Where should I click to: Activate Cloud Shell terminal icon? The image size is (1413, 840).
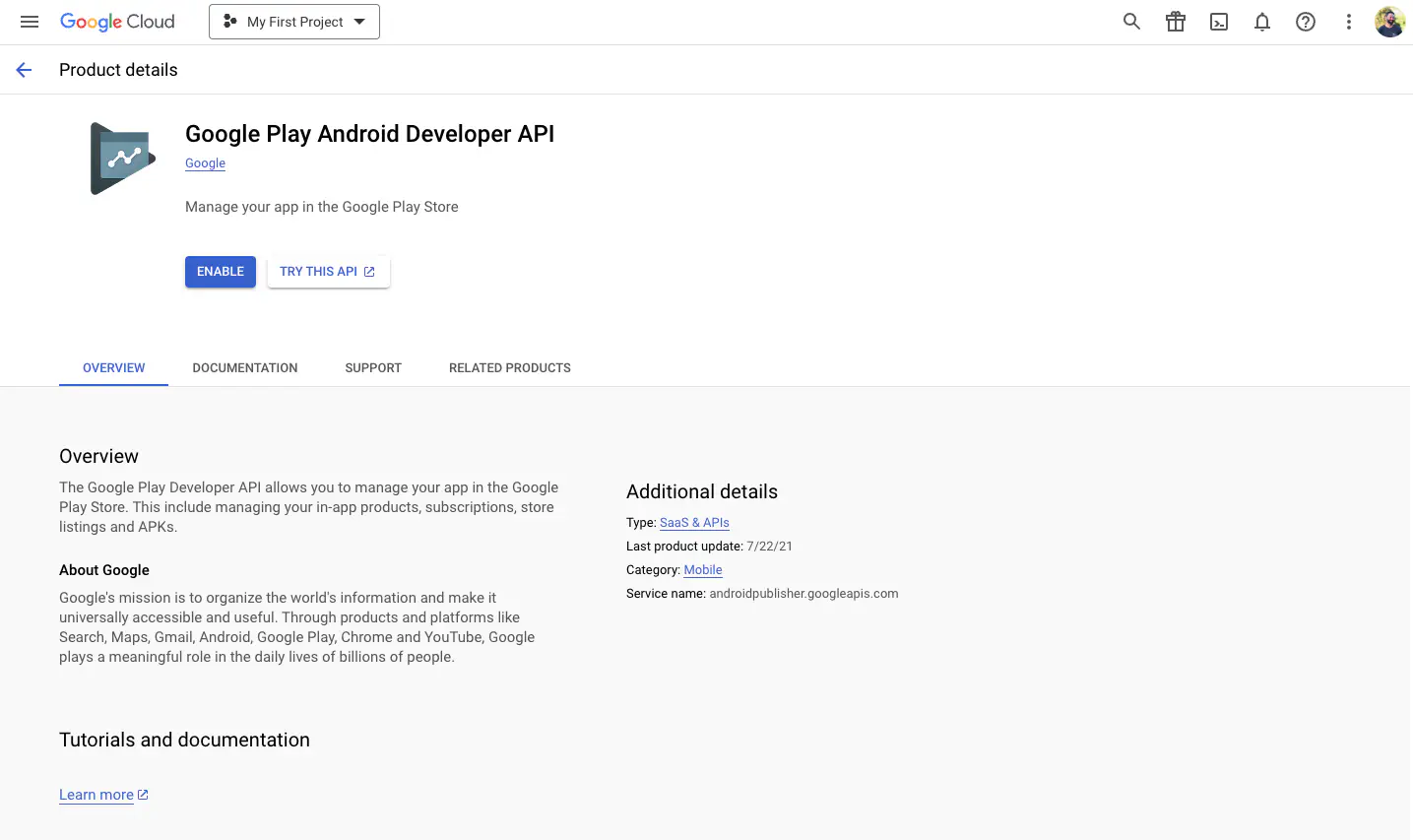click(x=1219, y=22)
